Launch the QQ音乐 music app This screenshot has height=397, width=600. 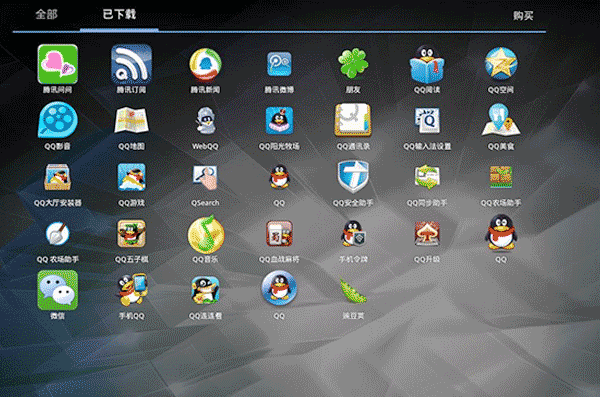(206, 234)
